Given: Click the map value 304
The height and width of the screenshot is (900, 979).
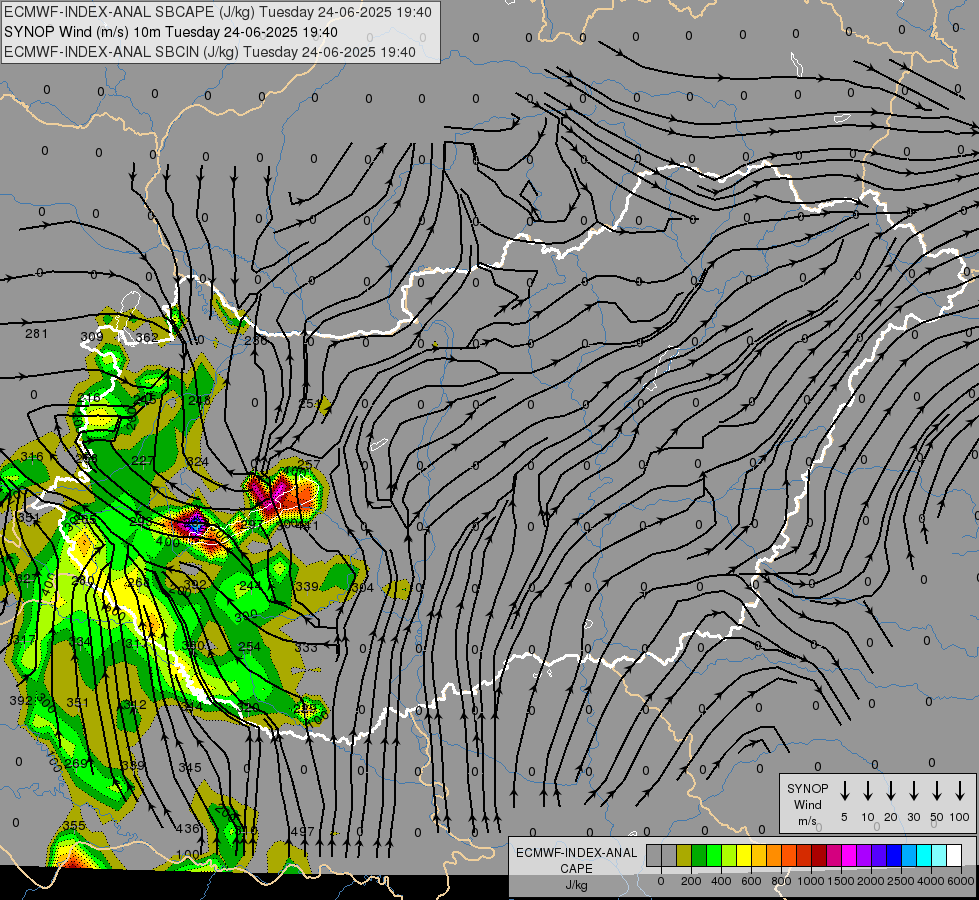Looking at the screenshot, I should (x=363, y=587).
